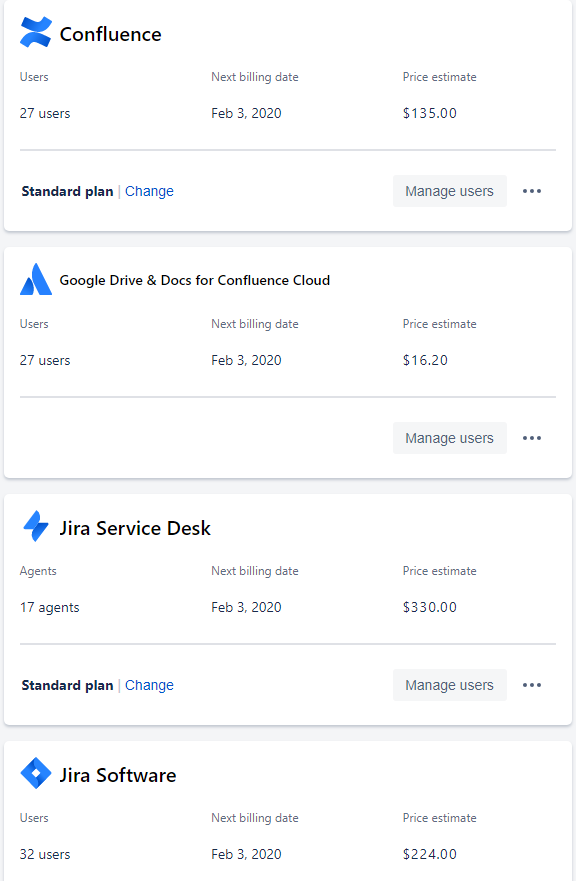Screen dimensions: 576x881
Task: Open the more options menu for Confluence
Action: coord(532,191)
